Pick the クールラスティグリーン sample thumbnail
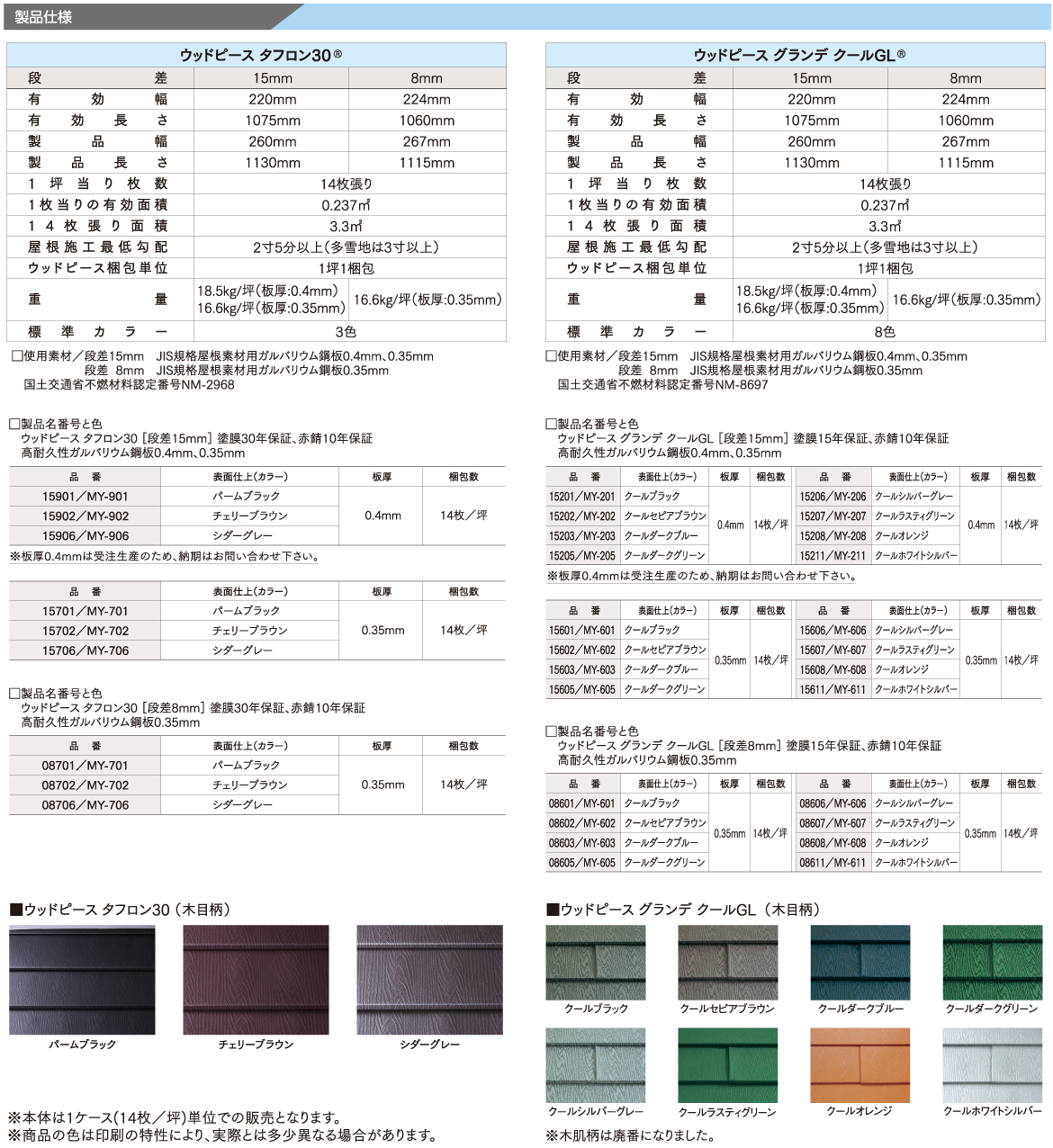1053x1148 pixels. (727, 1065)
